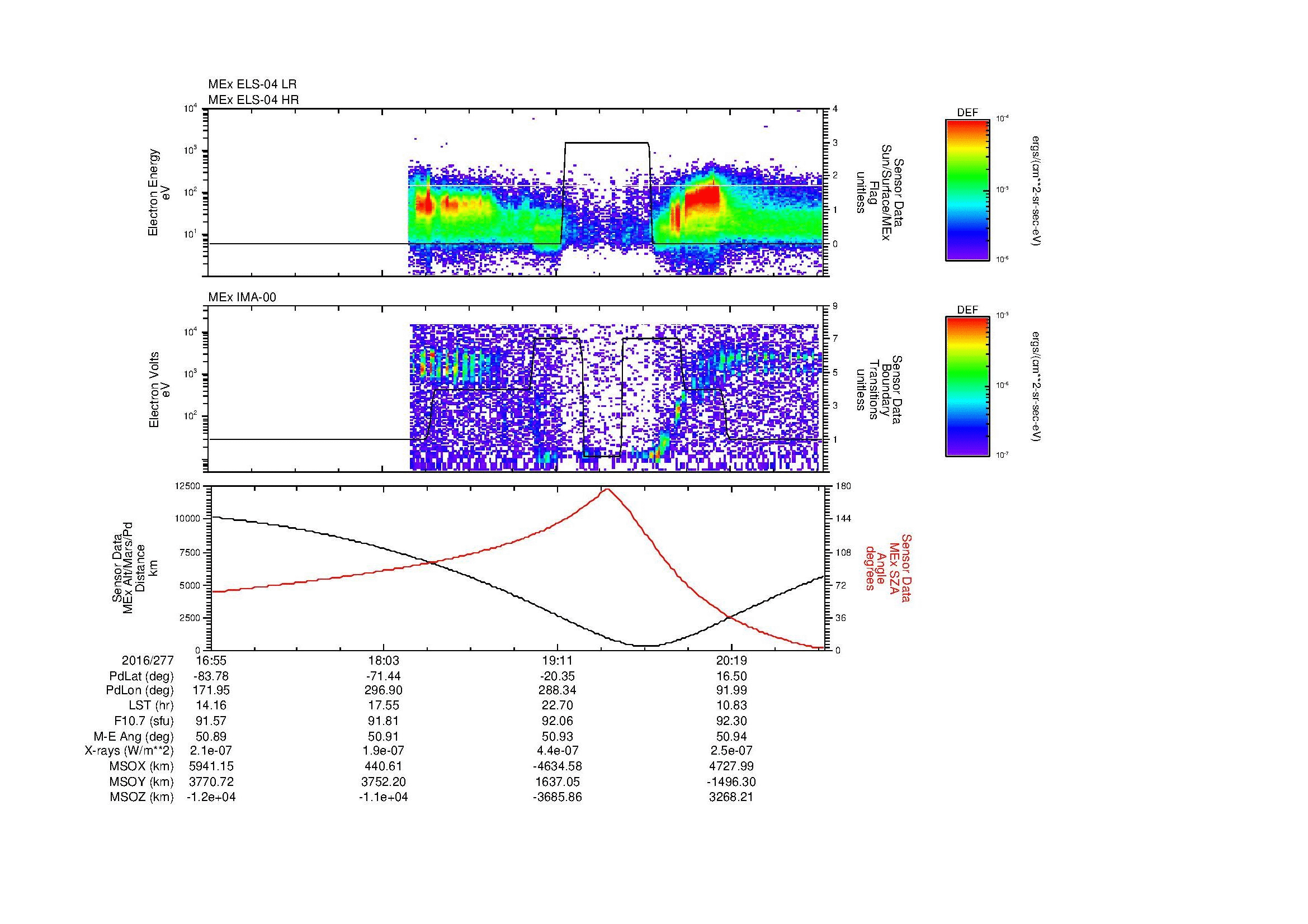Image resolution: width=1308 pixels, height=924 pixels.
Task: Click the 180 degree SZA tick label
Action: (842, 486)
